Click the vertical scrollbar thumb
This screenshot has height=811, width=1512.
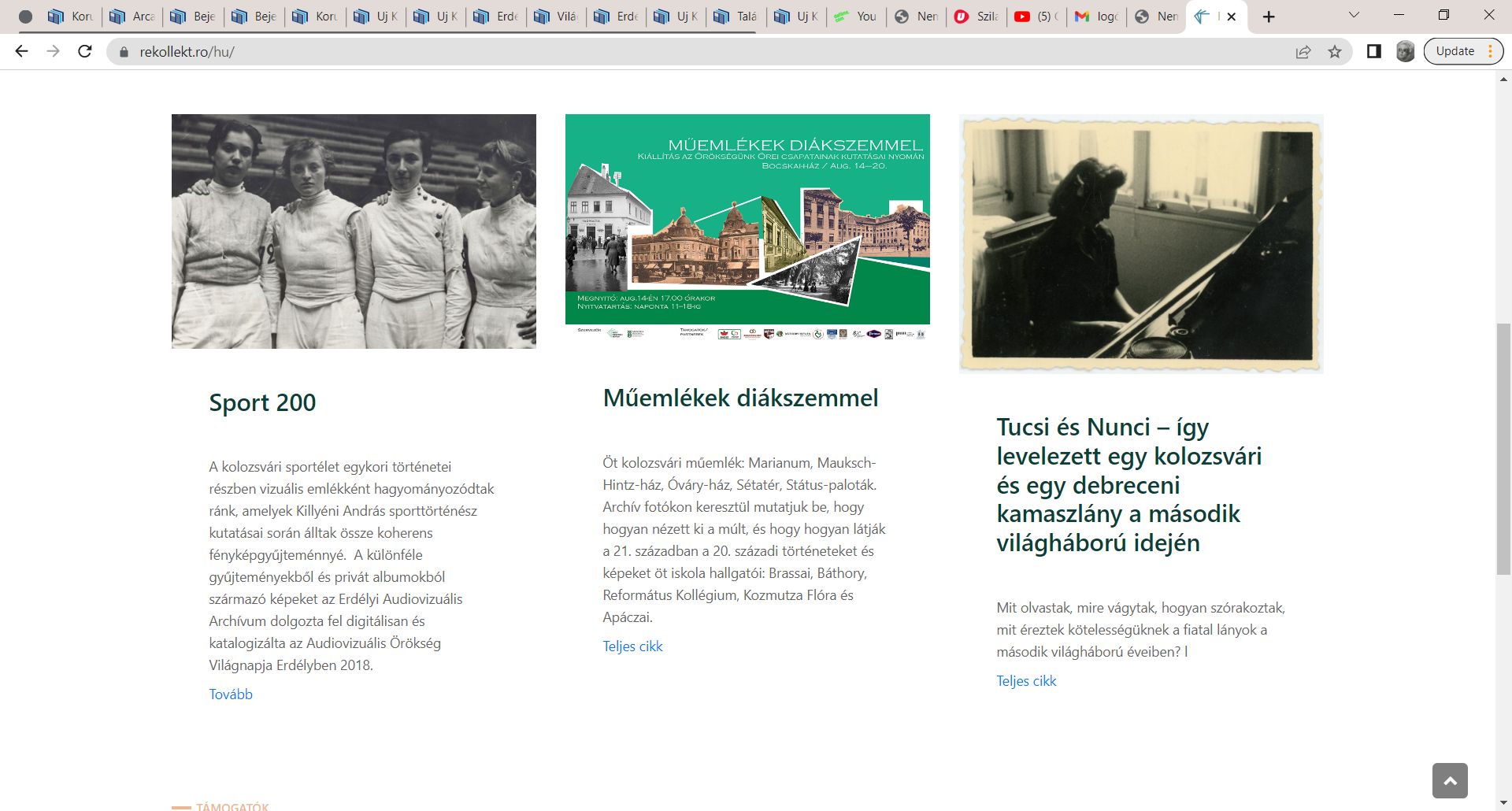[x=1503, y=449]
